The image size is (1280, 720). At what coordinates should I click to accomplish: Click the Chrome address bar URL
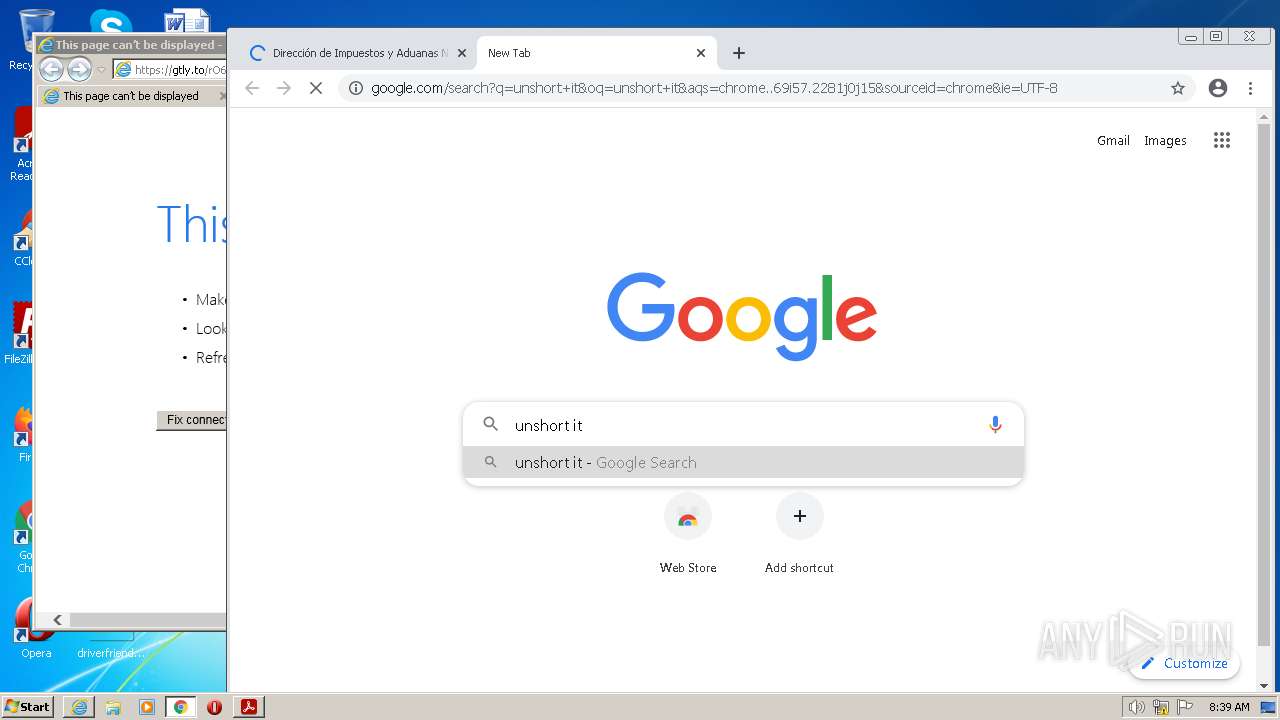(714, 88)
